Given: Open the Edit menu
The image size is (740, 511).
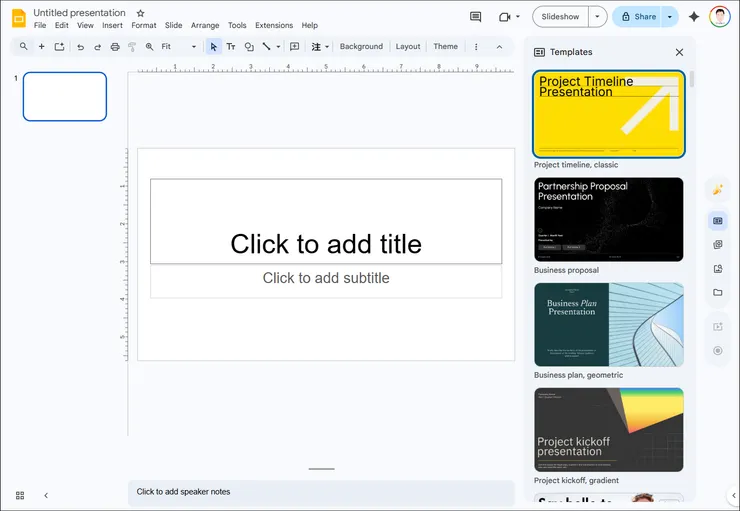Looking at the screenshot, I should (x=61, y=25).
